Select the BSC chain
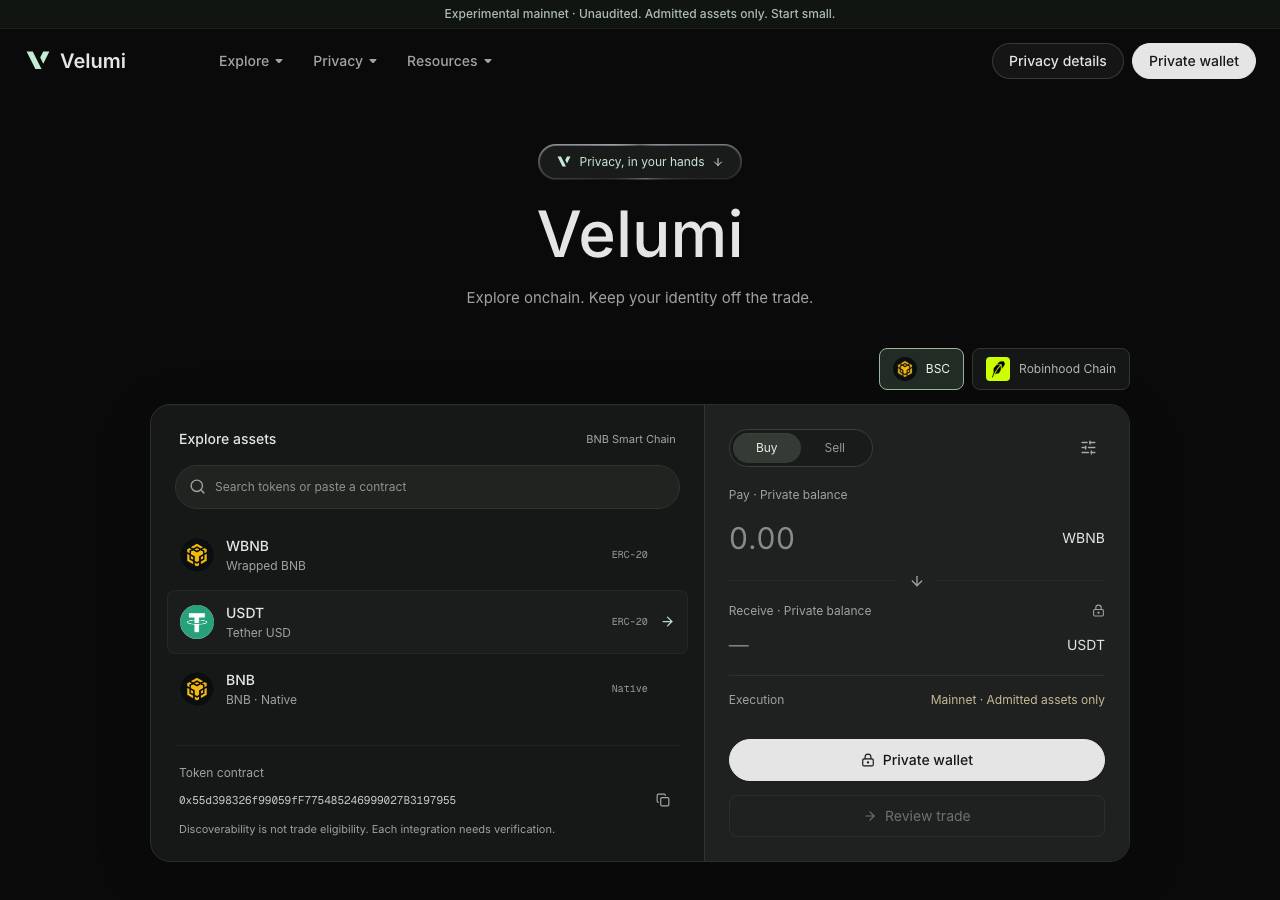Screen dimensions: 1280x900 [x=921, y=369]
